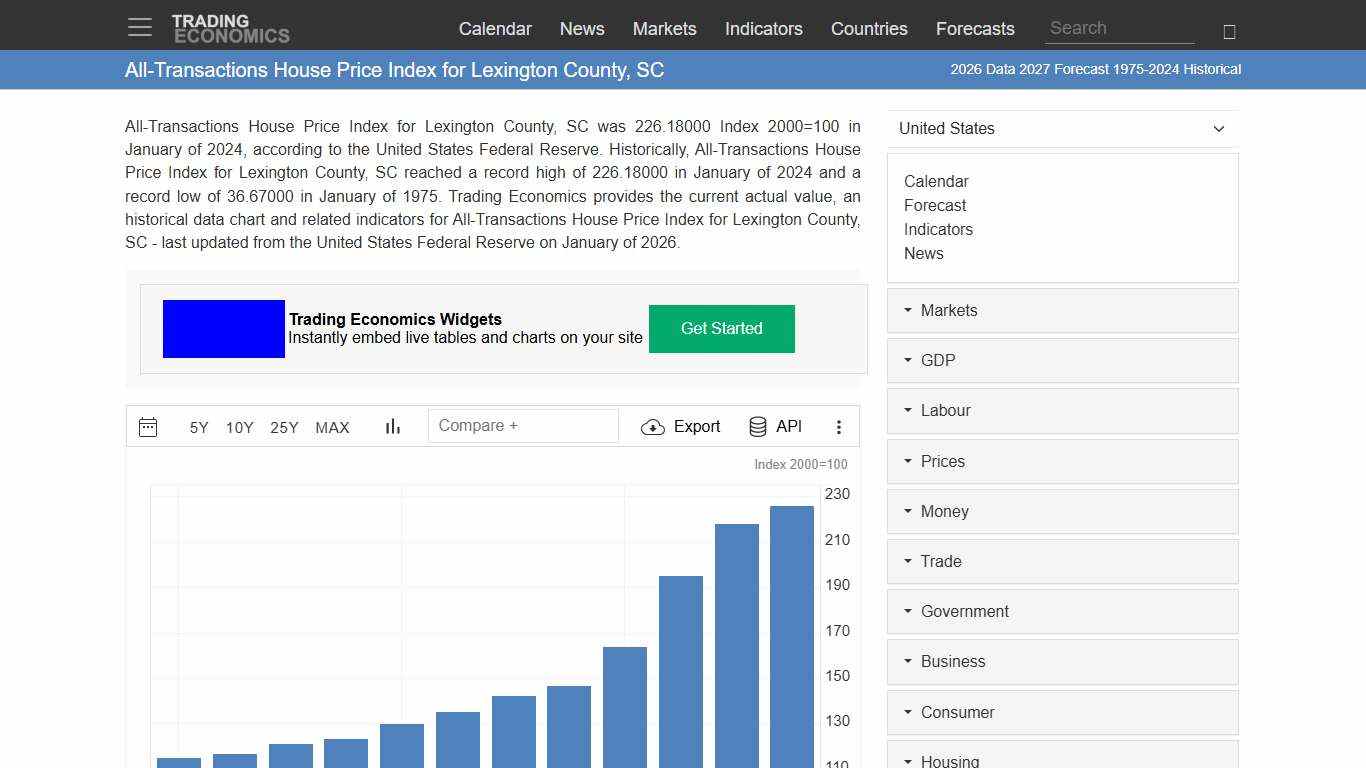Screen dimensions: 1366x768
Task: Select the 10Y time range
Action: 239,427
